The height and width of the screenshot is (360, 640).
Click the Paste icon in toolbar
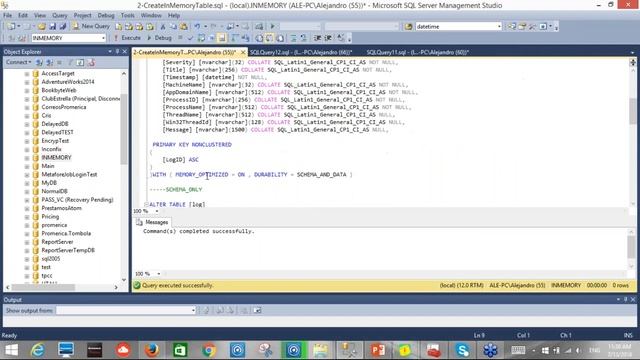click(184, 26)
